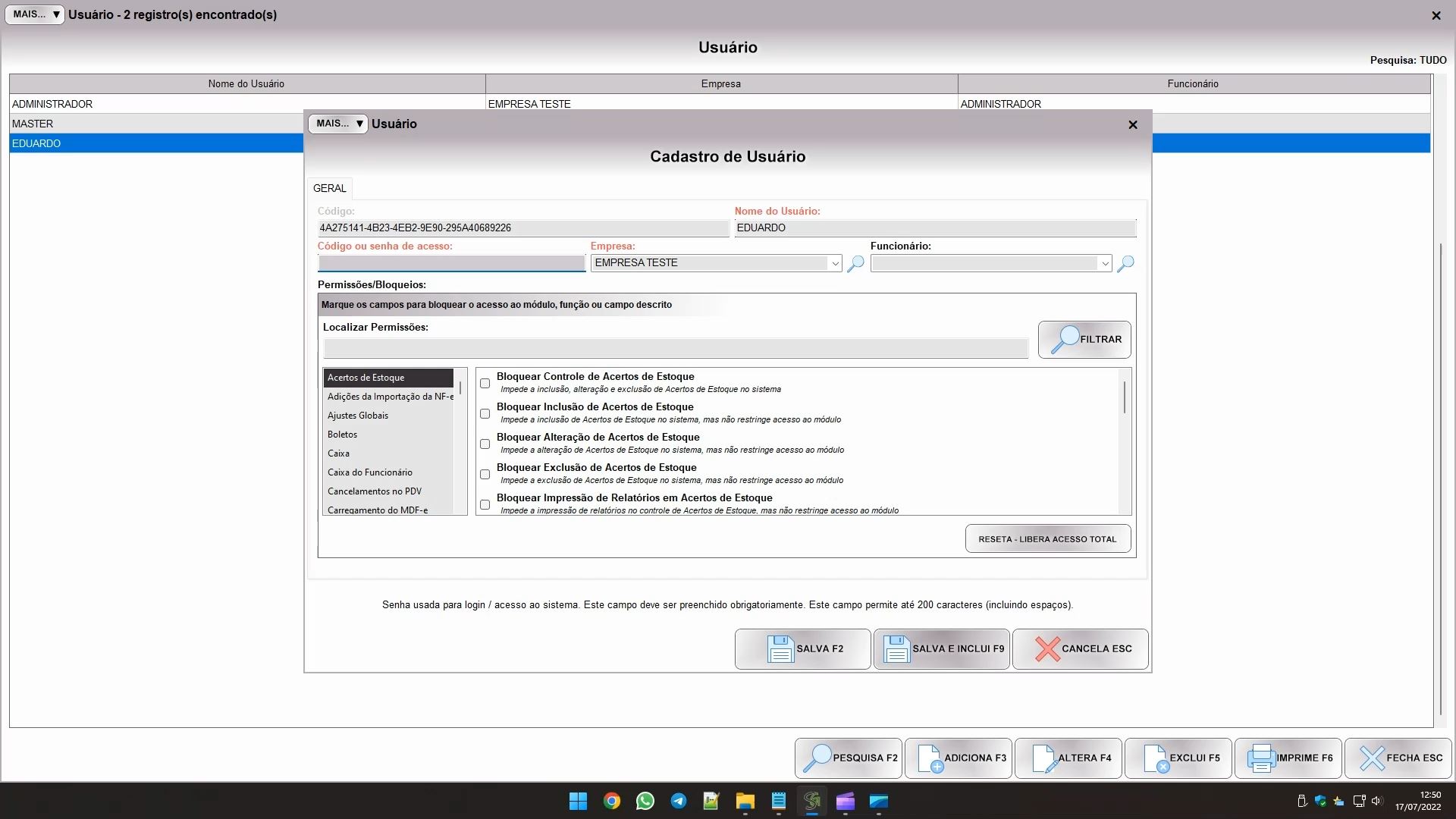Tick Bloquear Exclusão de Acertos de Estoque

coord(485,475)
